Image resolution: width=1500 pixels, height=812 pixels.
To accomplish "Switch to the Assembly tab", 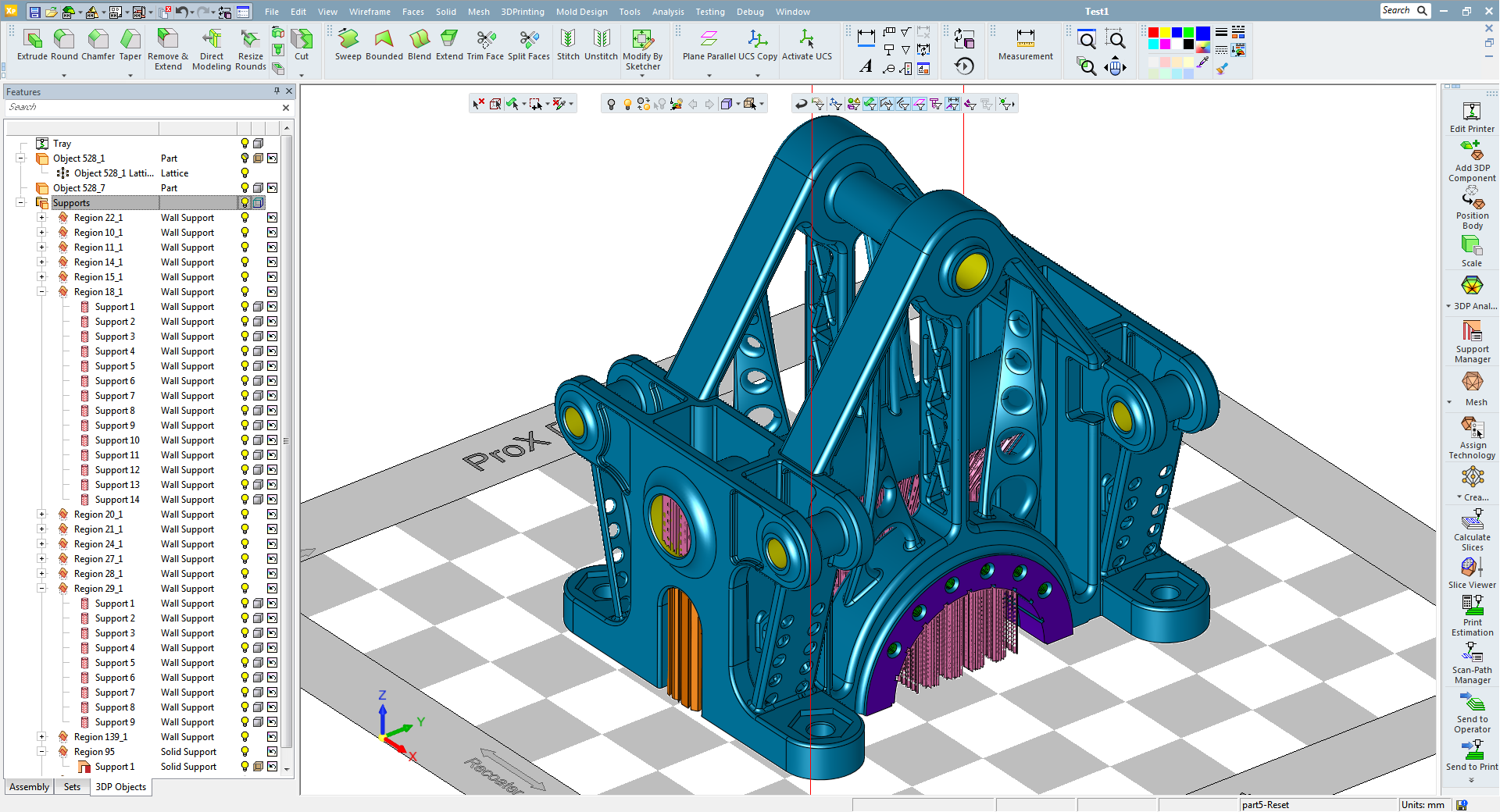I will click(30, 787).
